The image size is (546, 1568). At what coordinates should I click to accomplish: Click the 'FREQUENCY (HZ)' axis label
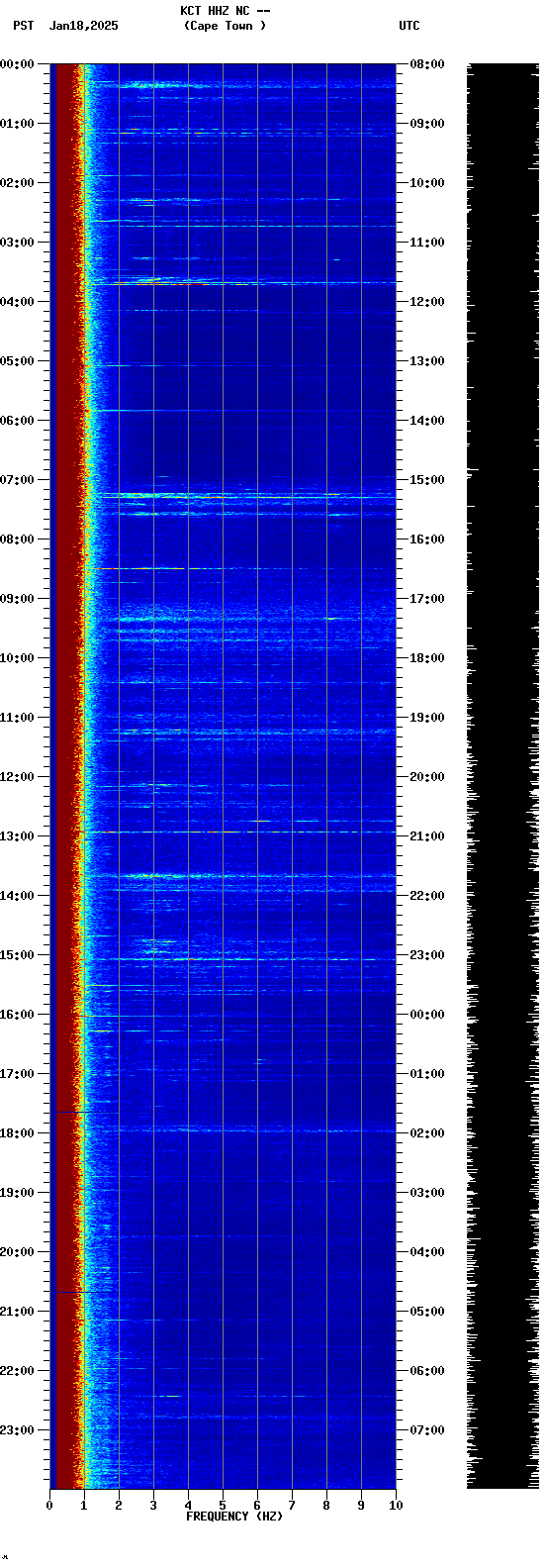234,1516
